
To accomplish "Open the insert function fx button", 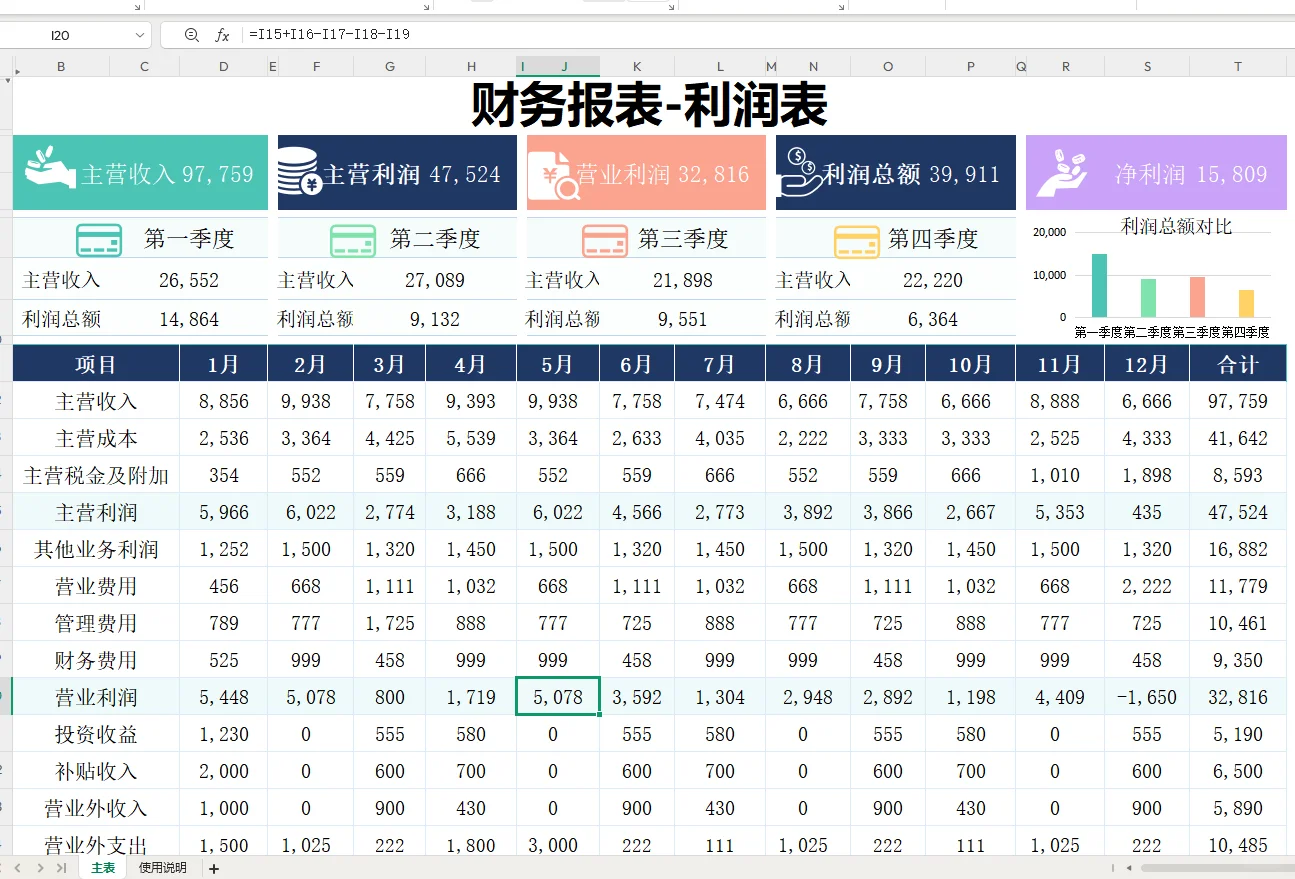I will [x=222, y=35].
